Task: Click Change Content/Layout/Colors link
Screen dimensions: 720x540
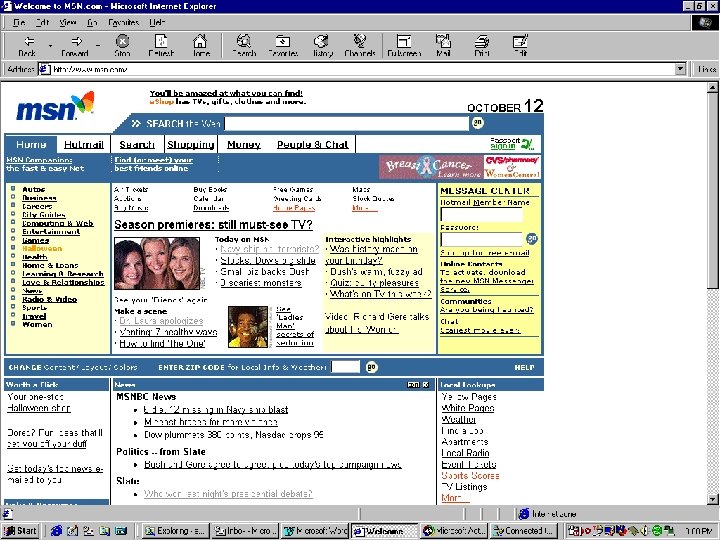Action: [73, 367]
